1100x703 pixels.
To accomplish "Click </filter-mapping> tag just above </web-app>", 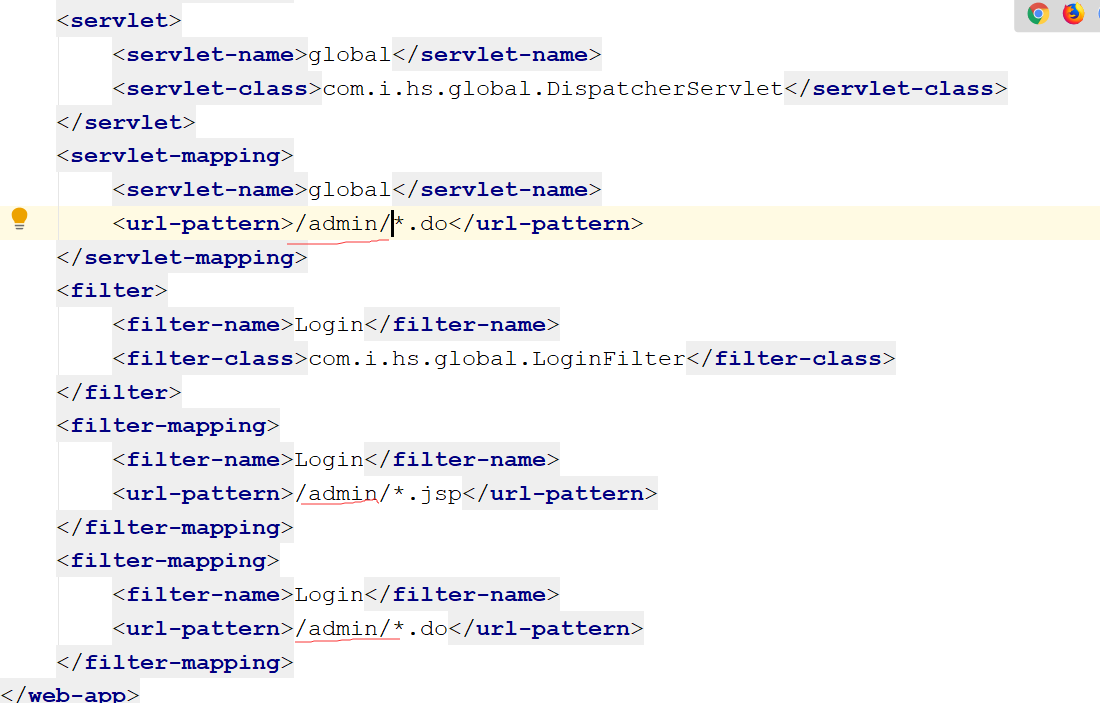I will click(x=175, y=662).
